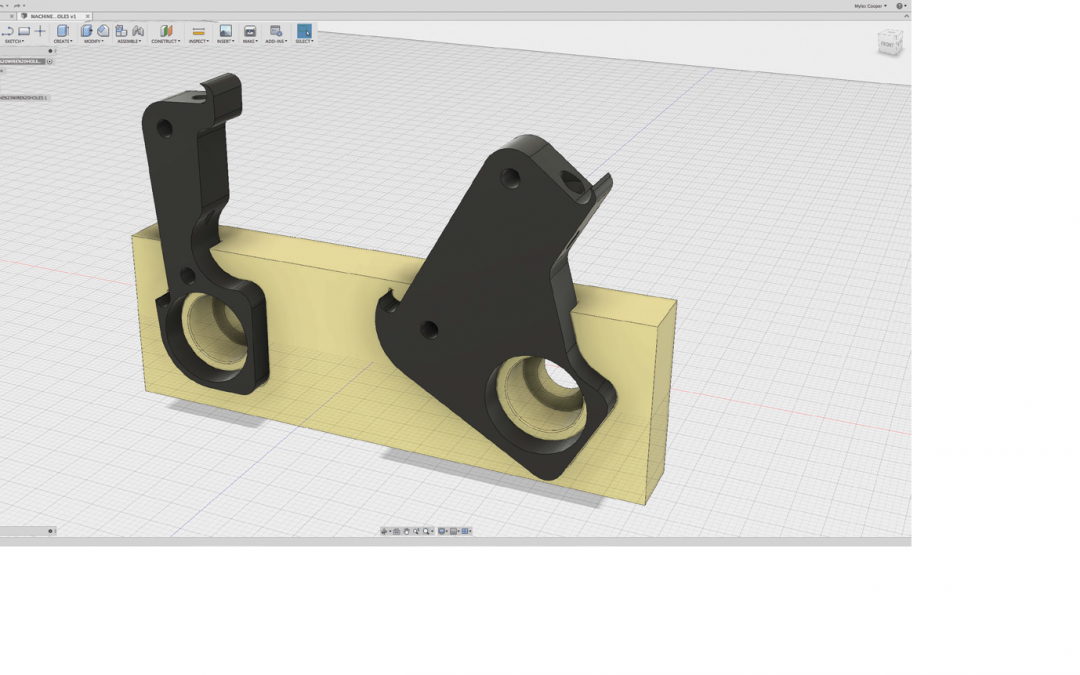
Task: Toggle the browser component activate radio button
Action: coord(50,61)
